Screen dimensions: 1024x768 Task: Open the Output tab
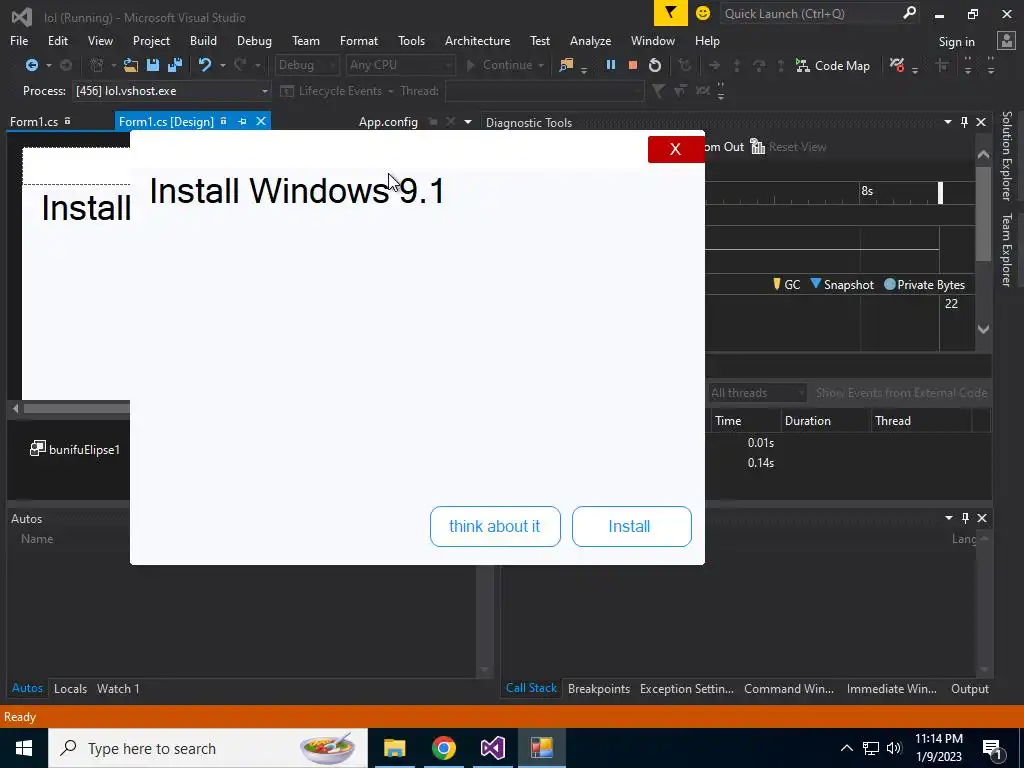tap(970, 688)
